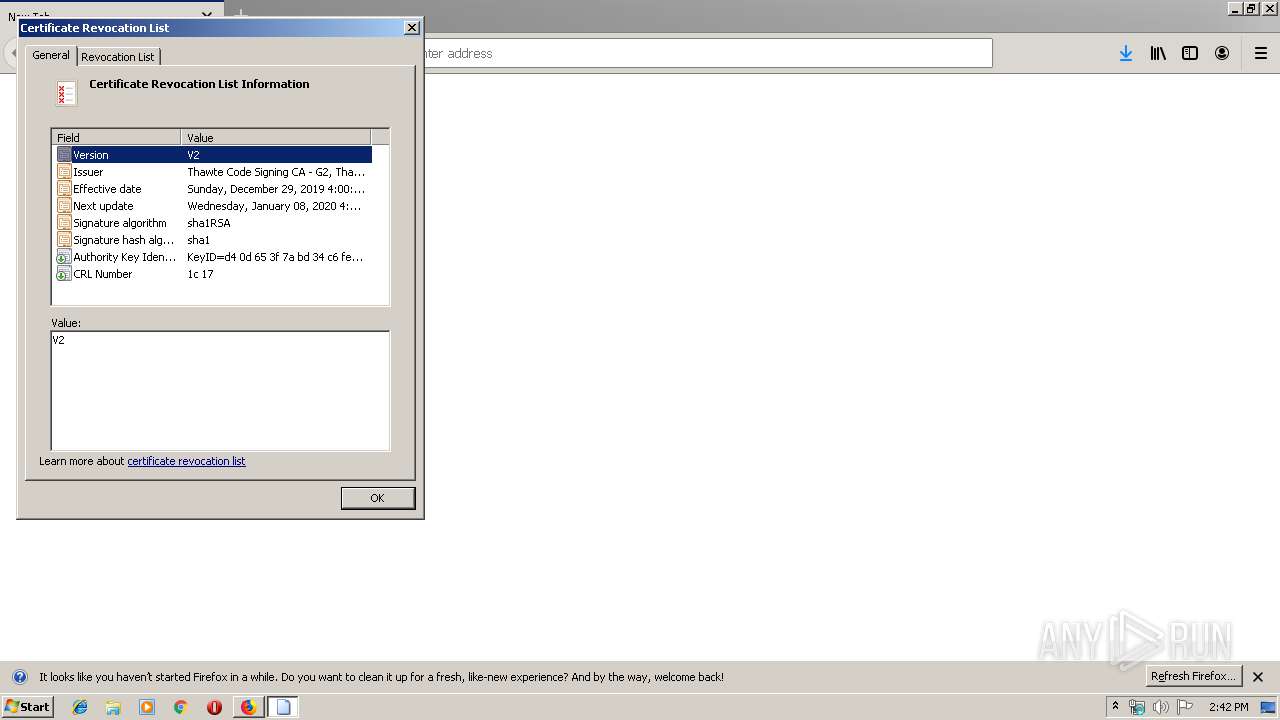Switch to the CRL document taskbar button
This screenshot has width=1280, height=720.
pos(283,707)
